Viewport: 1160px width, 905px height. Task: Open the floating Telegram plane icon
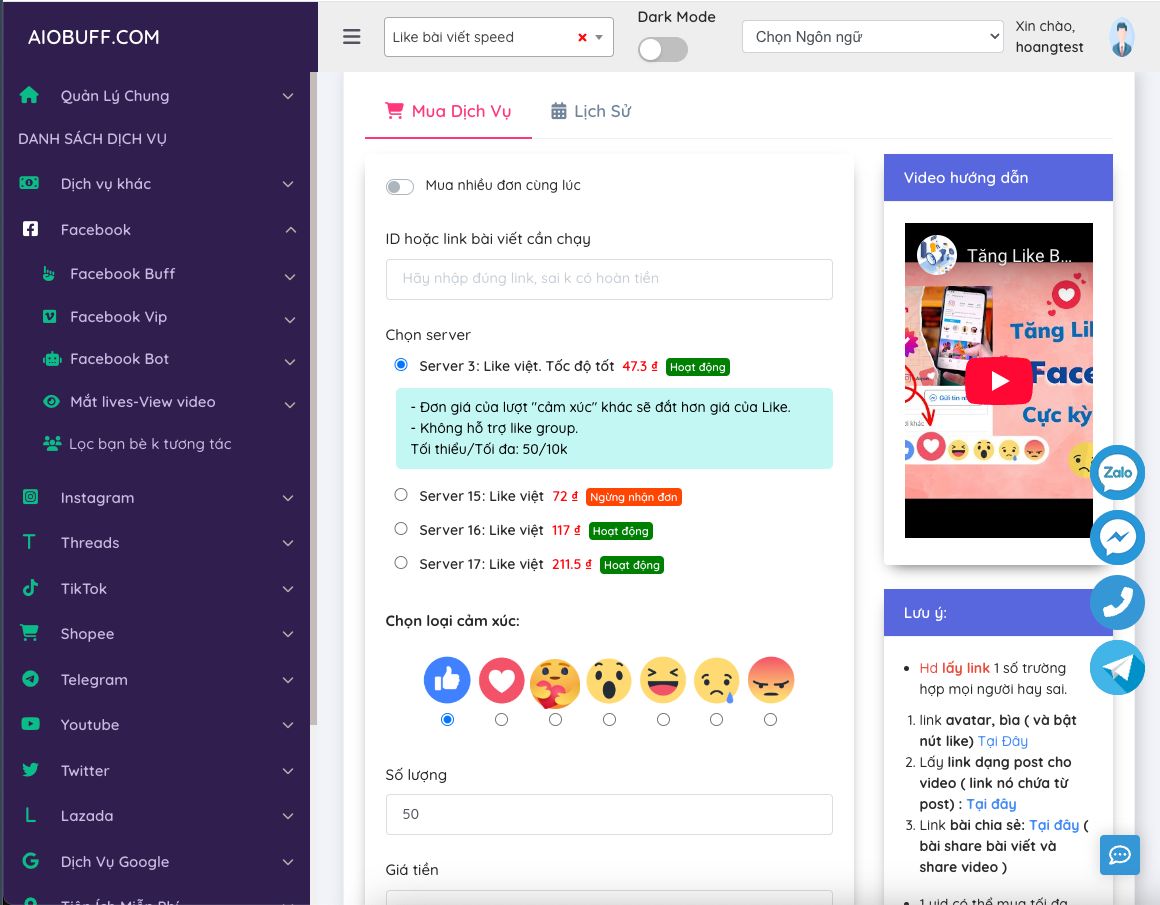pyautogui.click(x=1117, y=667)
